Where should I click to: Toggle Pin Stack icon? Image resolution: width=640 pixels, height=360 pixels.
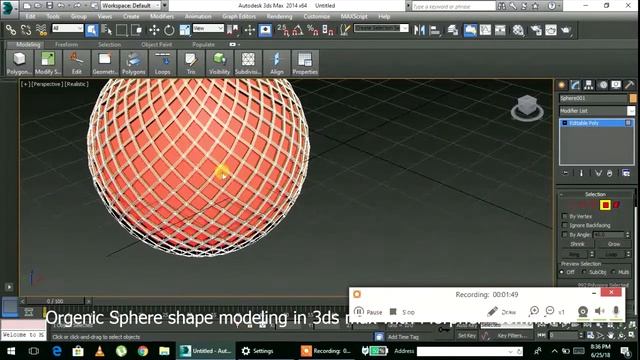point(565,173)
